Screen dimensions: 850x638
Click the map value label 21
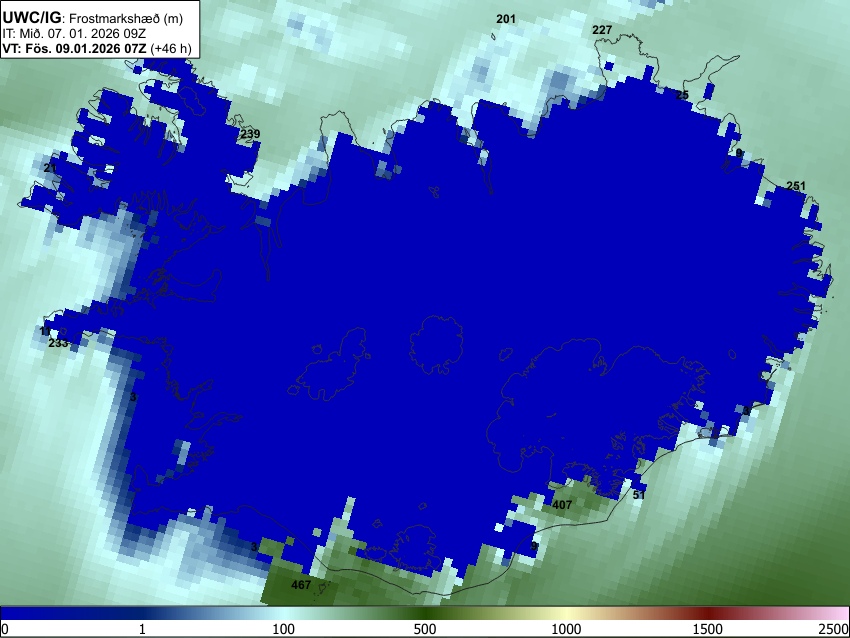point(50,168)
